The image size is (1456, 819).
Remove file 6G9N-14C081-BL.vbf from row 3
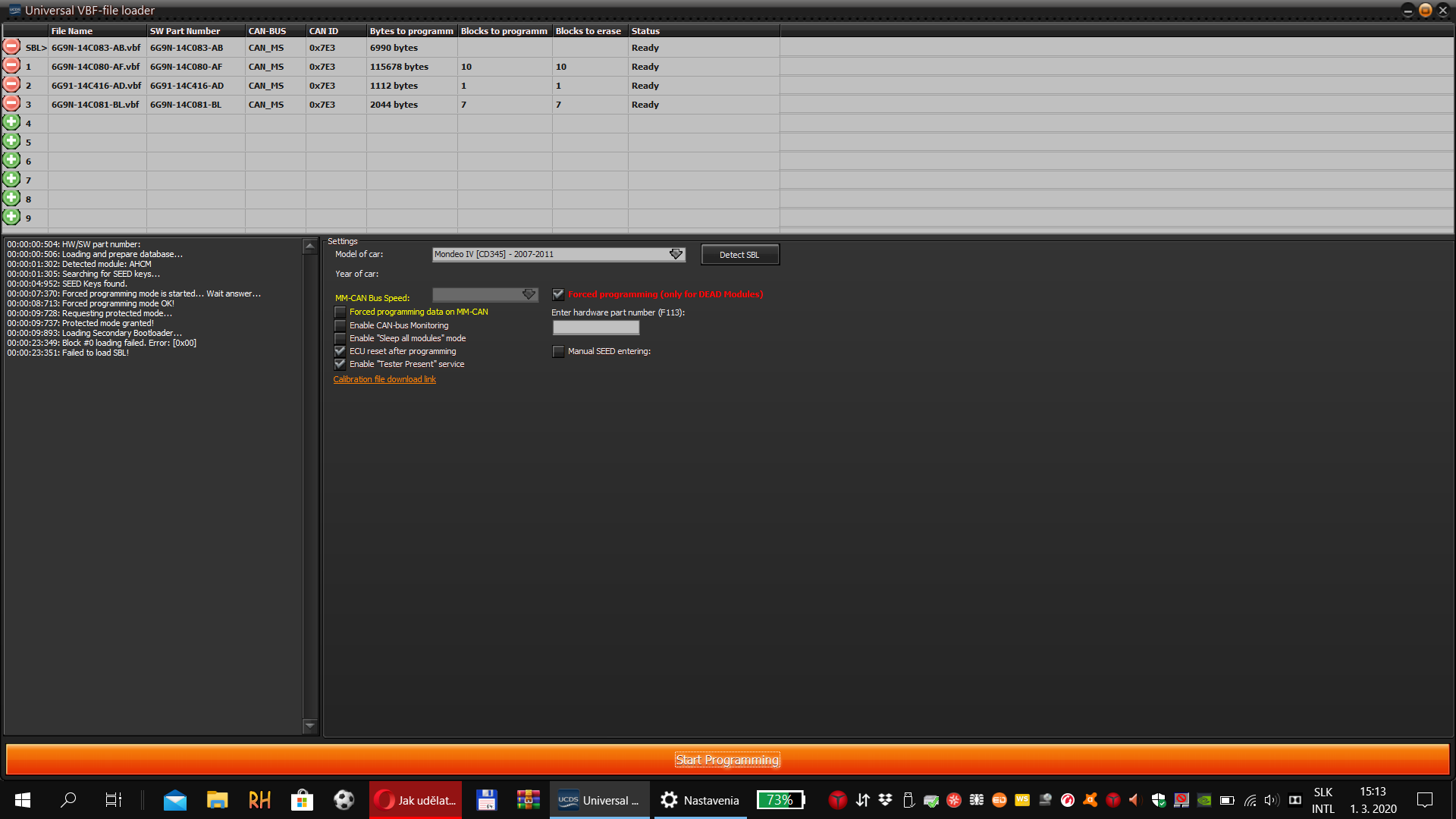point(11,103)
